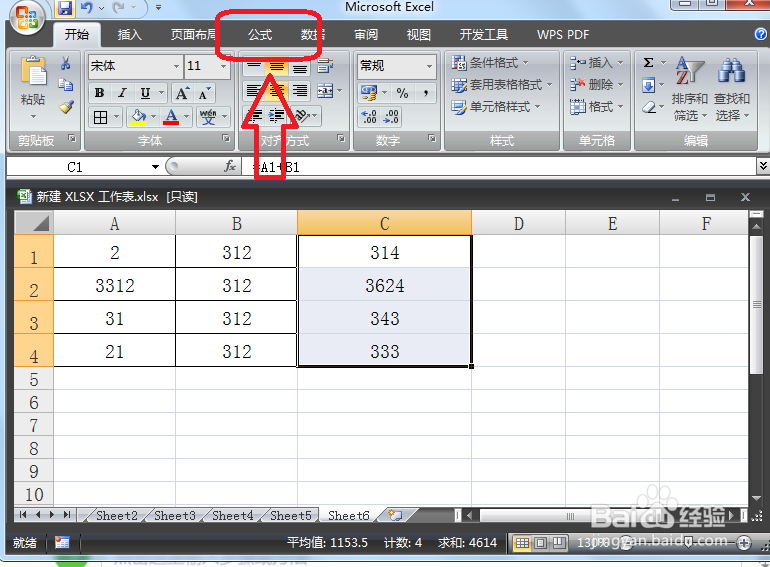Viewport: 770px width, 567px height.
Task: Switch to Sheet5 tab
Action: [x=291, y=515]
